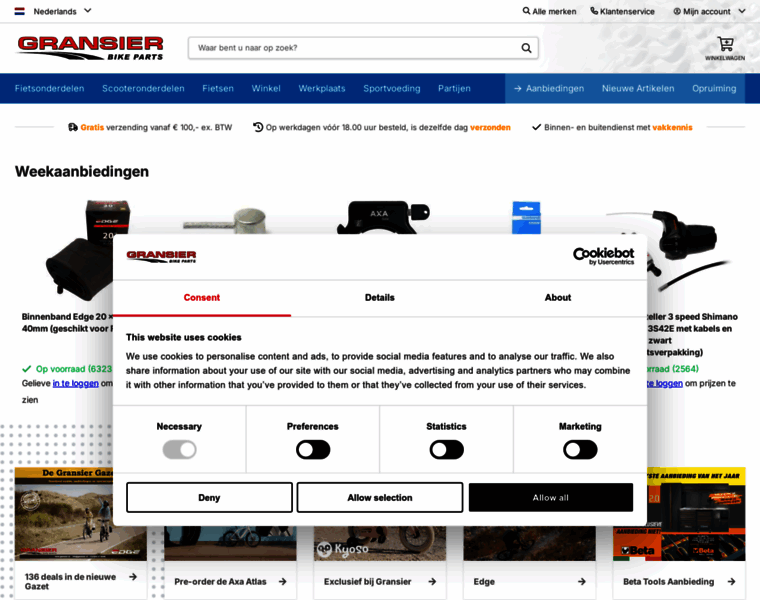
Task: Click the Allow selection button
Action: [x=380, y=497]
